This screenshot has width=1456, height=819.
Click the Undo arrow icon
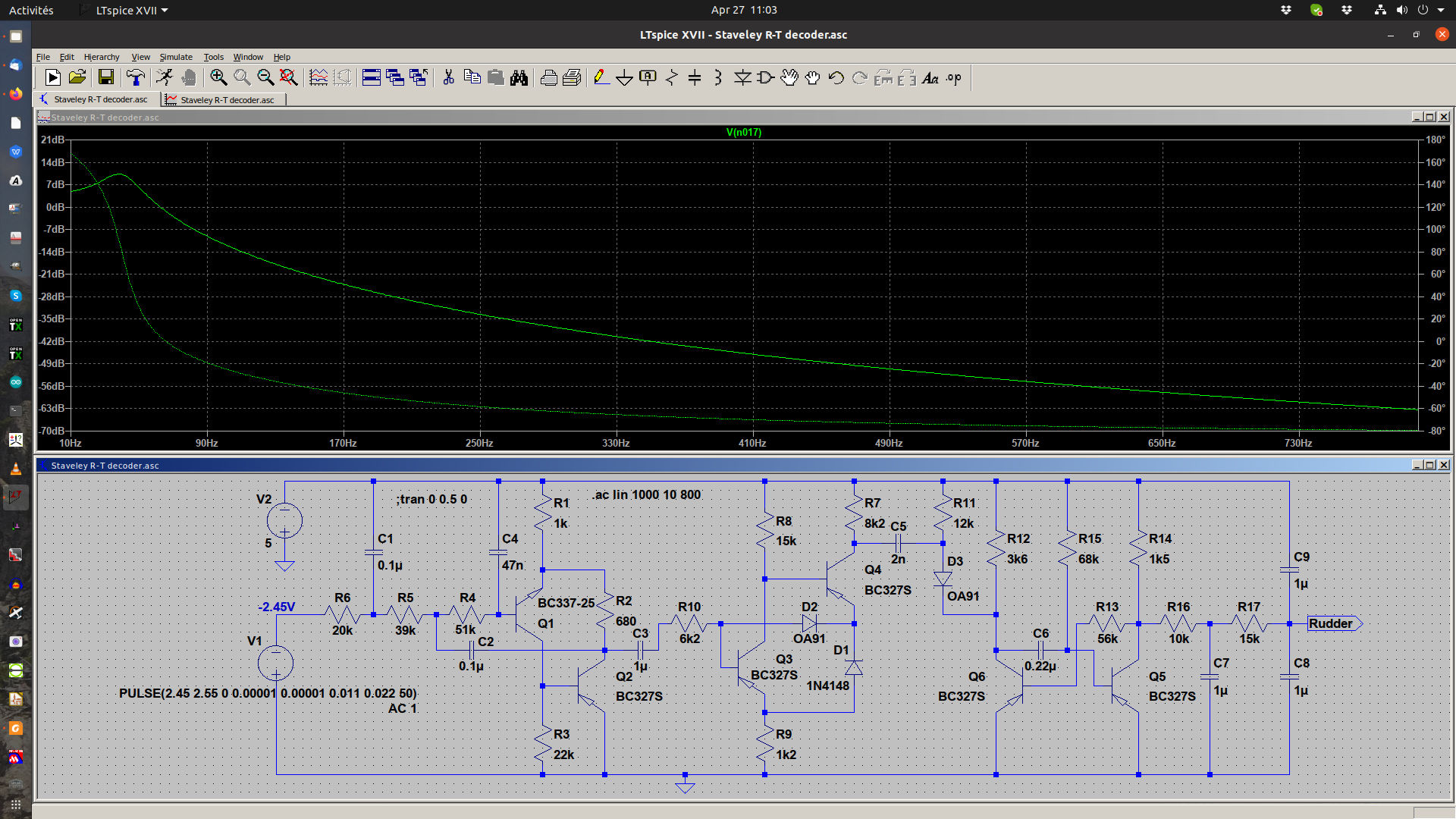pos(836,77)
